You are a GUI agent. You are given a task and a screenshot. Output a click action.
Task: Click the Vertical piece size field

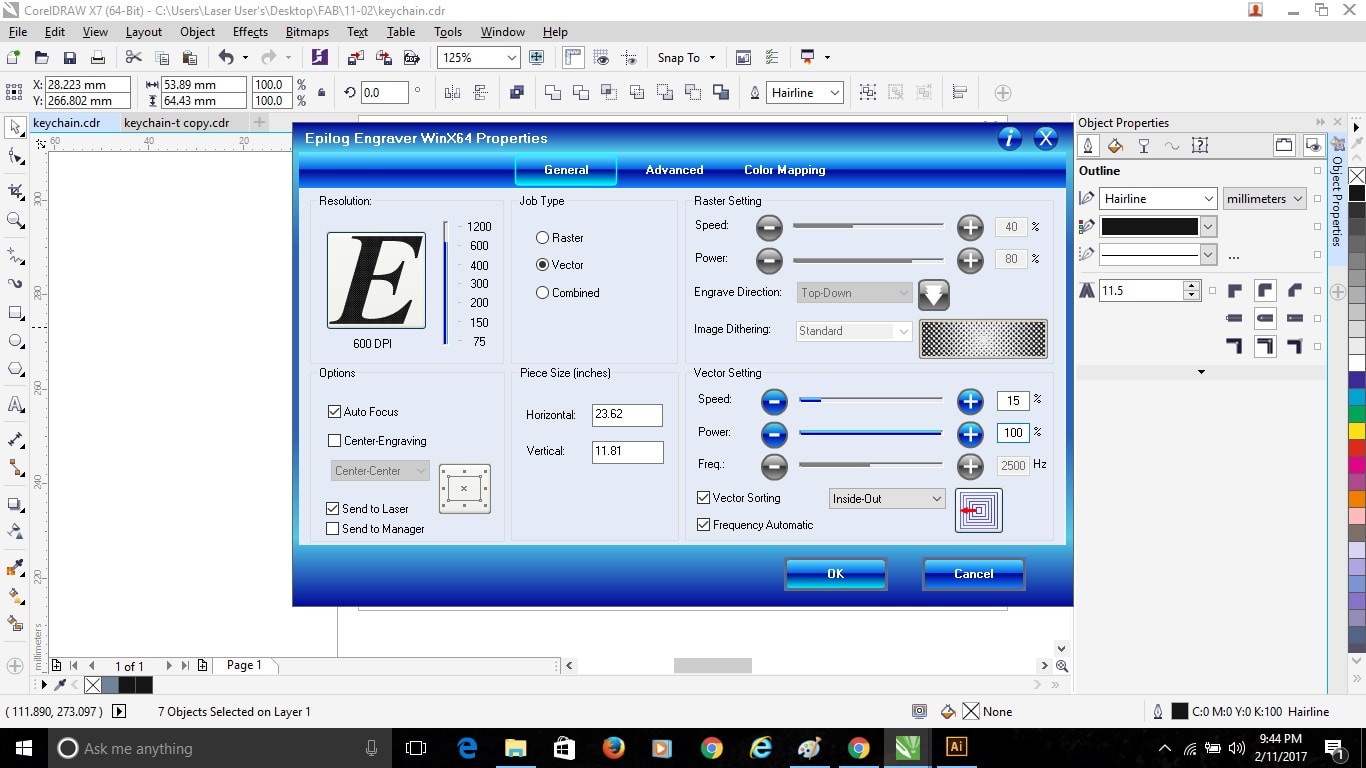click(627, 451)
